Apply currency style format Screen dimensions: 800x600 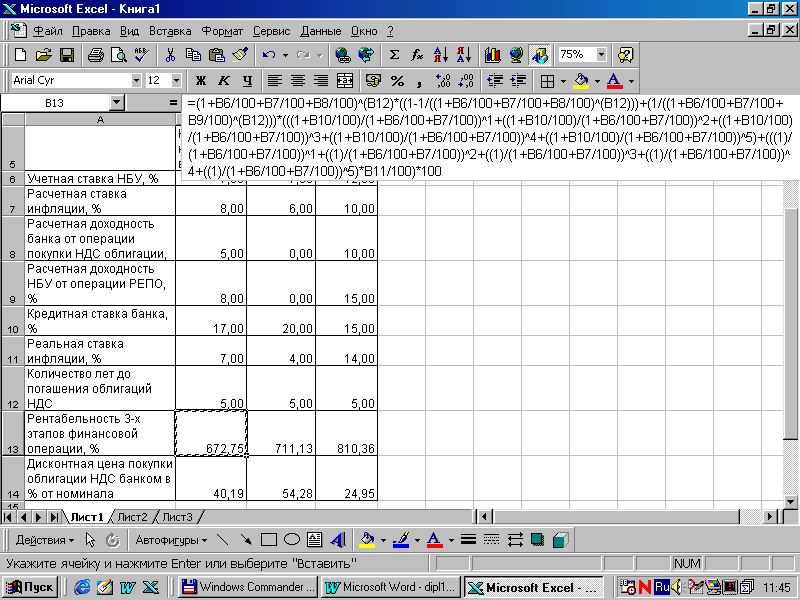pos(373,81)
